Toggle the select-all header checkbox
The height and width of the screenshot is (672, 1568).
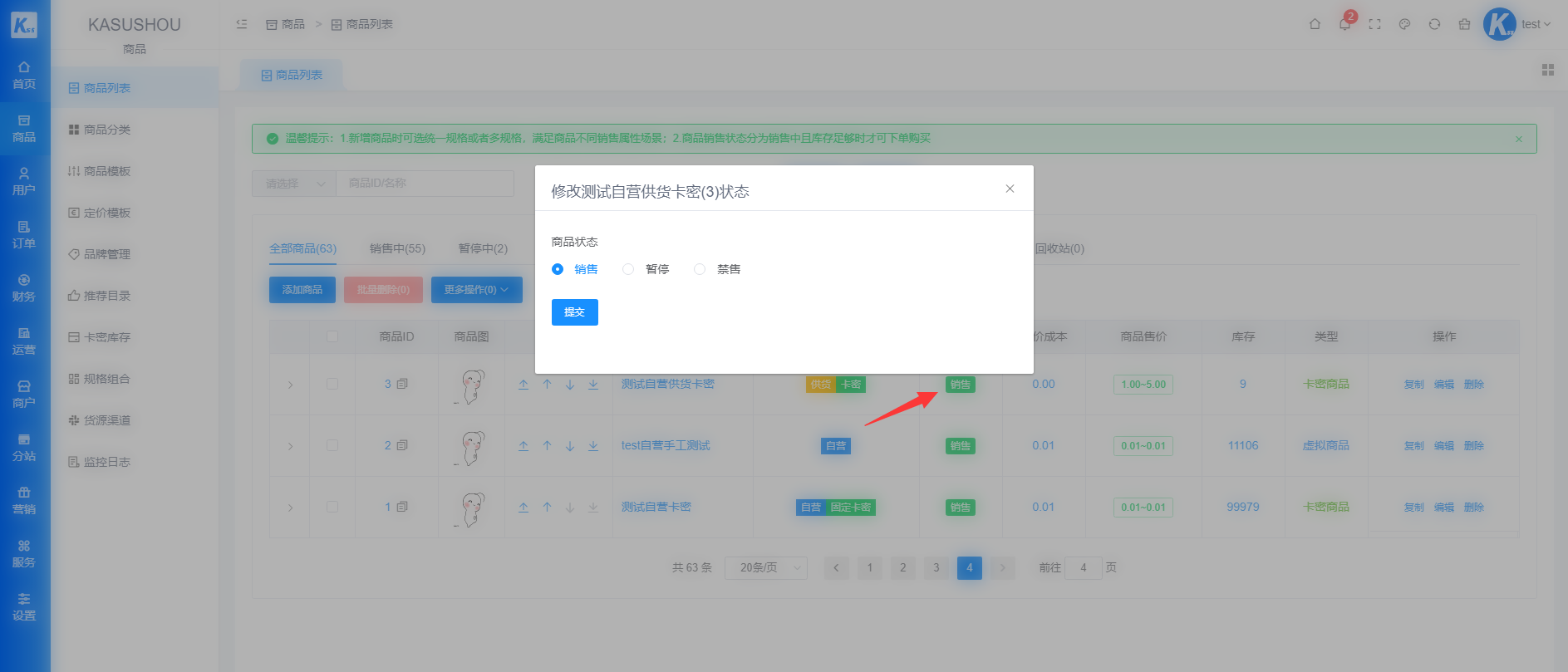332,336
